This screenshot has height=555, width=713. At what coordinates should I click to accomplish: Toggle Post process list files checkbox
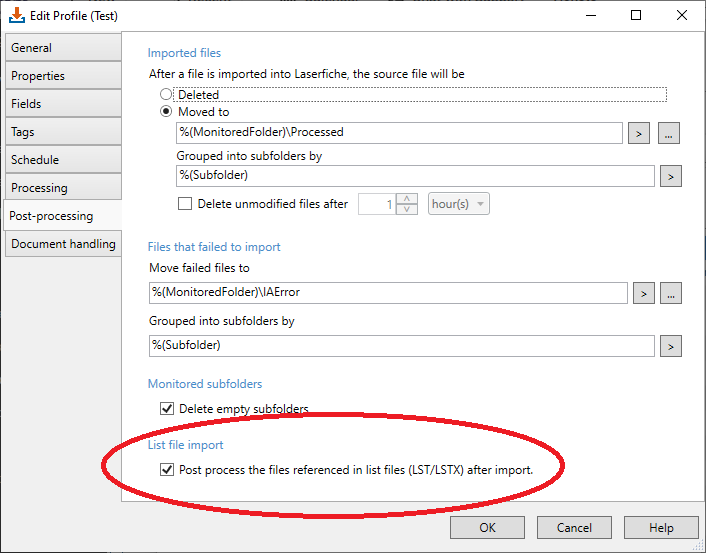point(167,470)
